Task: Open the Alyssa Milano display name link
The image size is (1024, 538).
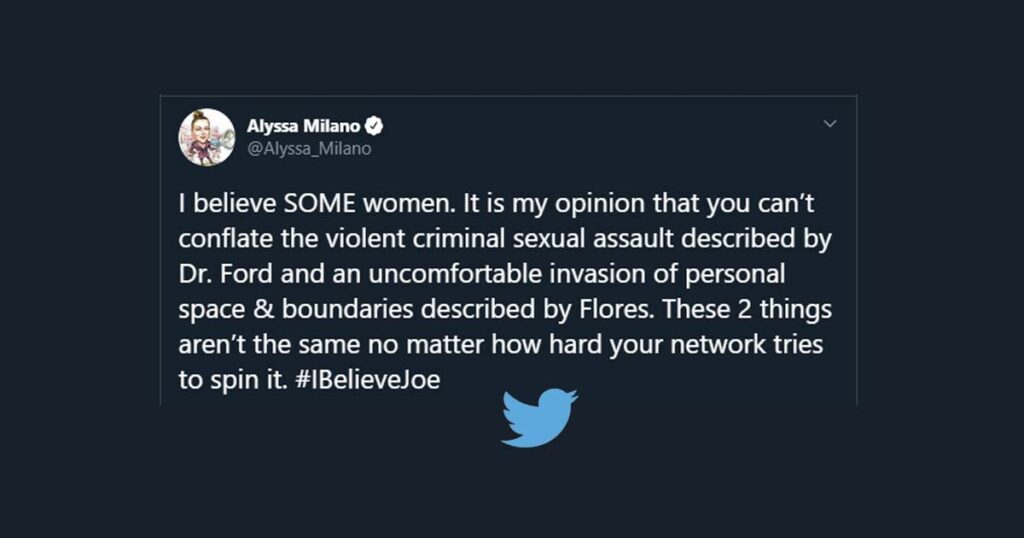Action: point(303,125)
